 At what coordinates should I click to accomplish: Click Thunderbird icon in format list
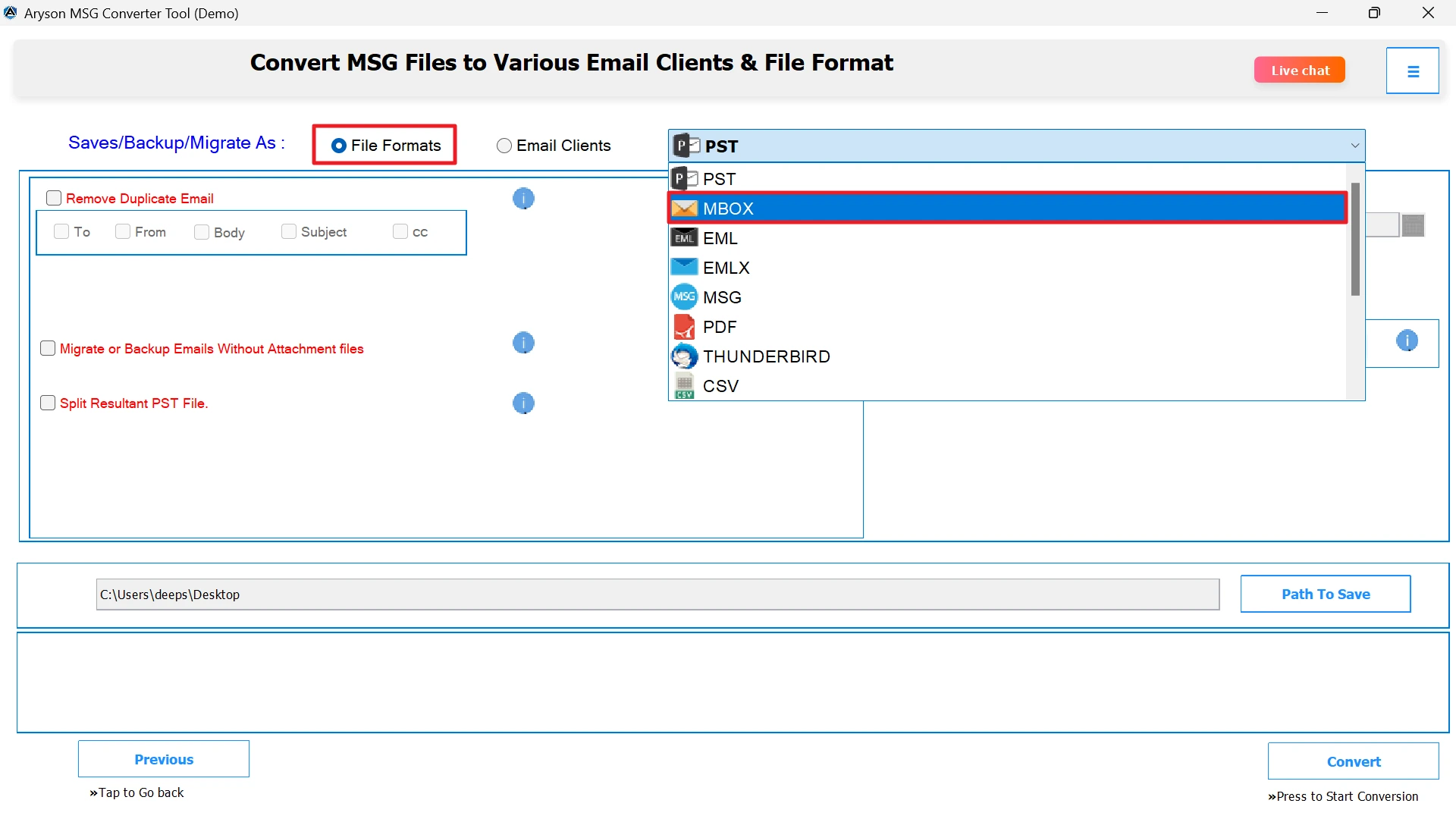684,356
